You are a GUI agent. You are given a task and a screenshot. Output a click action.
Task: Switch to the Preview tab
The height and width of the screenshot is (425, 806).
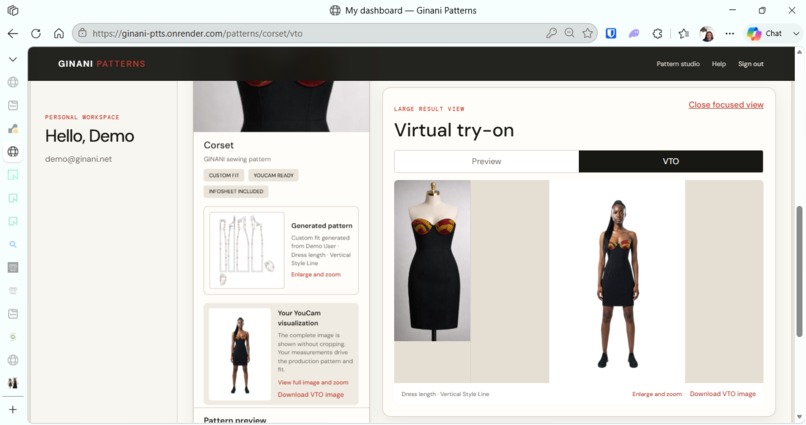486,161
